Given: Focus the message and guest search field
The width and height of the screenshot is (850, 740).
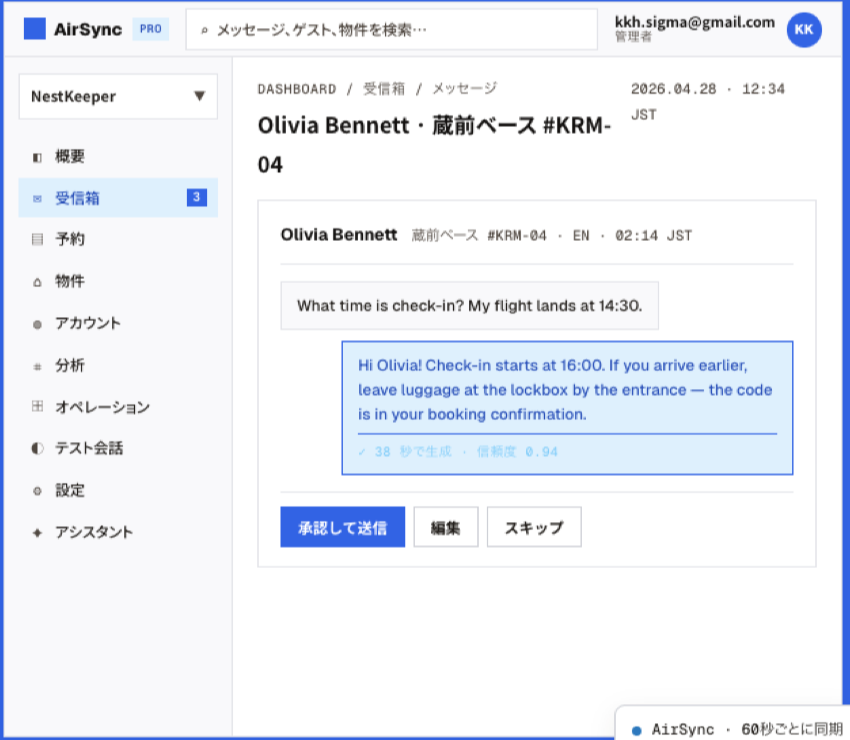Looking at the screenshot, I should [391, 30].
